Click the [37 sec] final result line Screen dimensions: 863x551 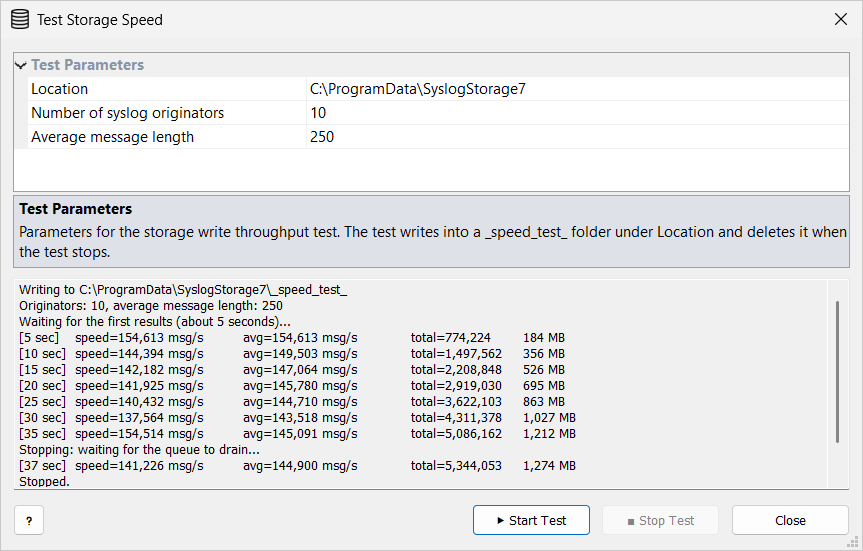point(297,466)
